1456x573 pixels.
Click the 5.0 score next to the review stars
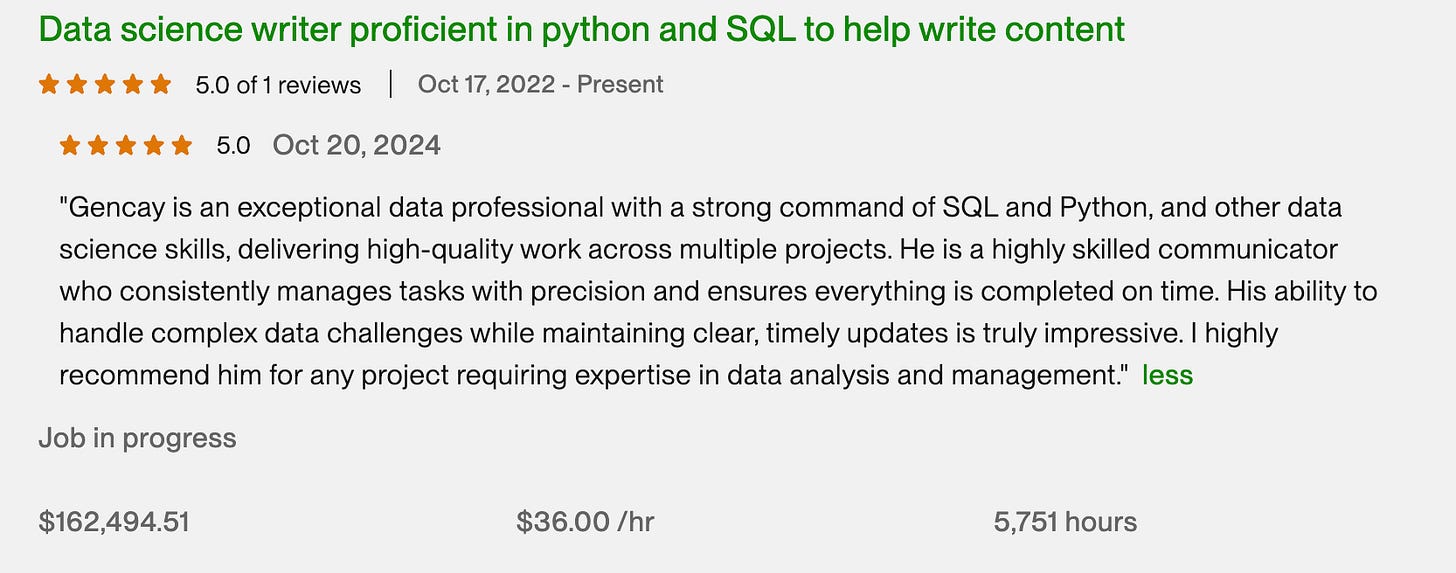(233, 146)
